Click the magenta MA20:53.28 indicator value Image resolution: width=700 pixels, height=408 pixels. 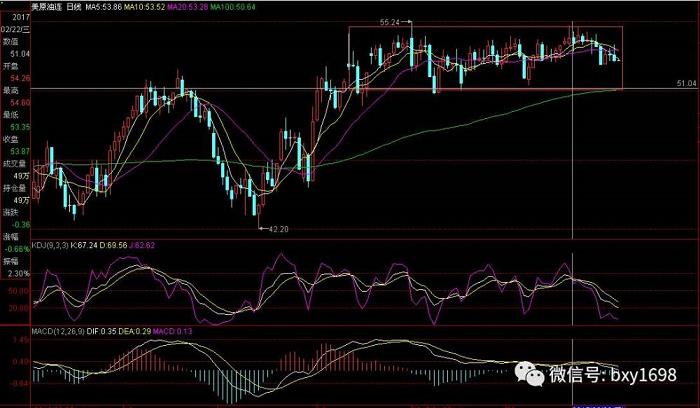[188, 8]
